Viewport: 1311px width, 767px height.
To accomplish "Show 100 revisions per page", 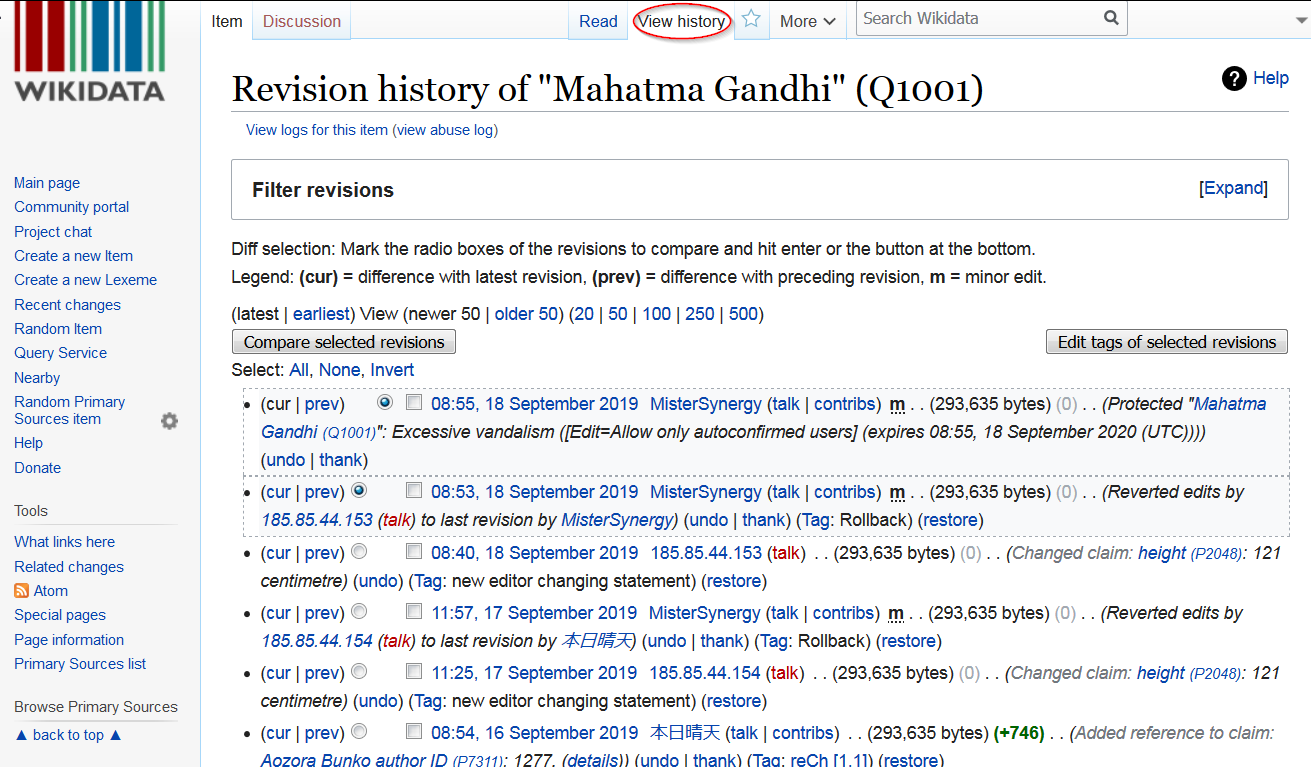I will point(657,314).
